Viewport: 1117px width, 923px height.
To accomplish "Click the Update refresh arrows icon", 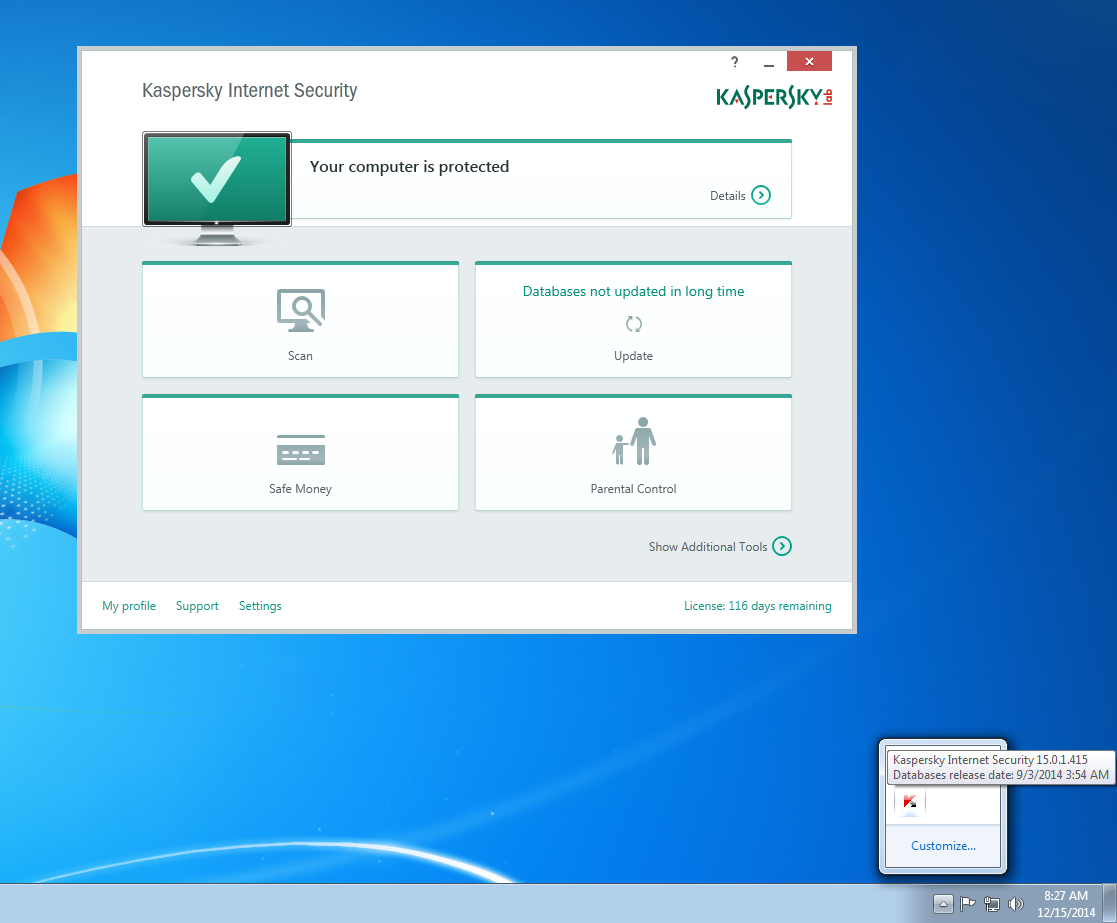I will pyautogui.click(x=633, y=325).
